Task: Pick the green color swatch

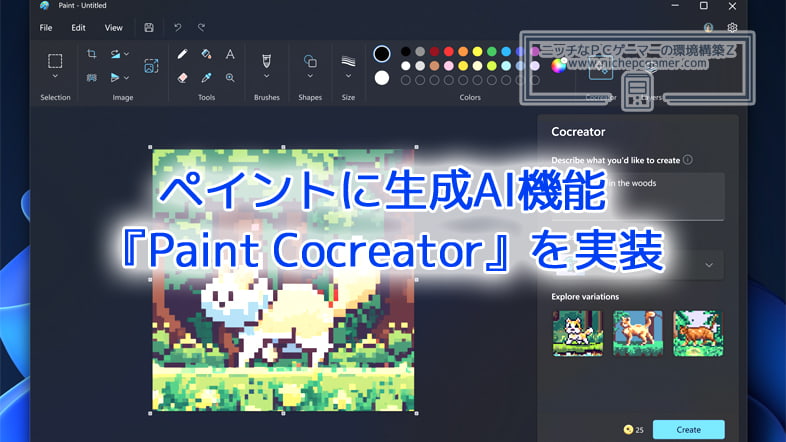Action: [x=492, y=51]
